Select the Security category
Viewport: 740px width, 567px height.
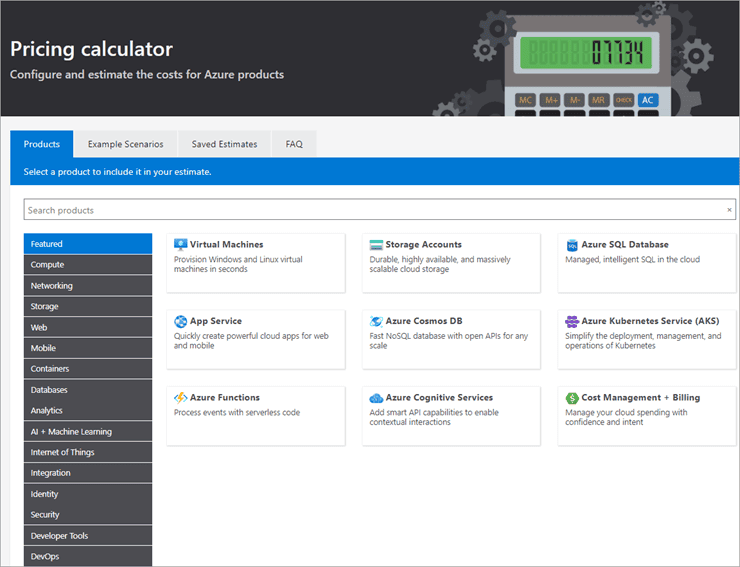(x=88, y=515)
